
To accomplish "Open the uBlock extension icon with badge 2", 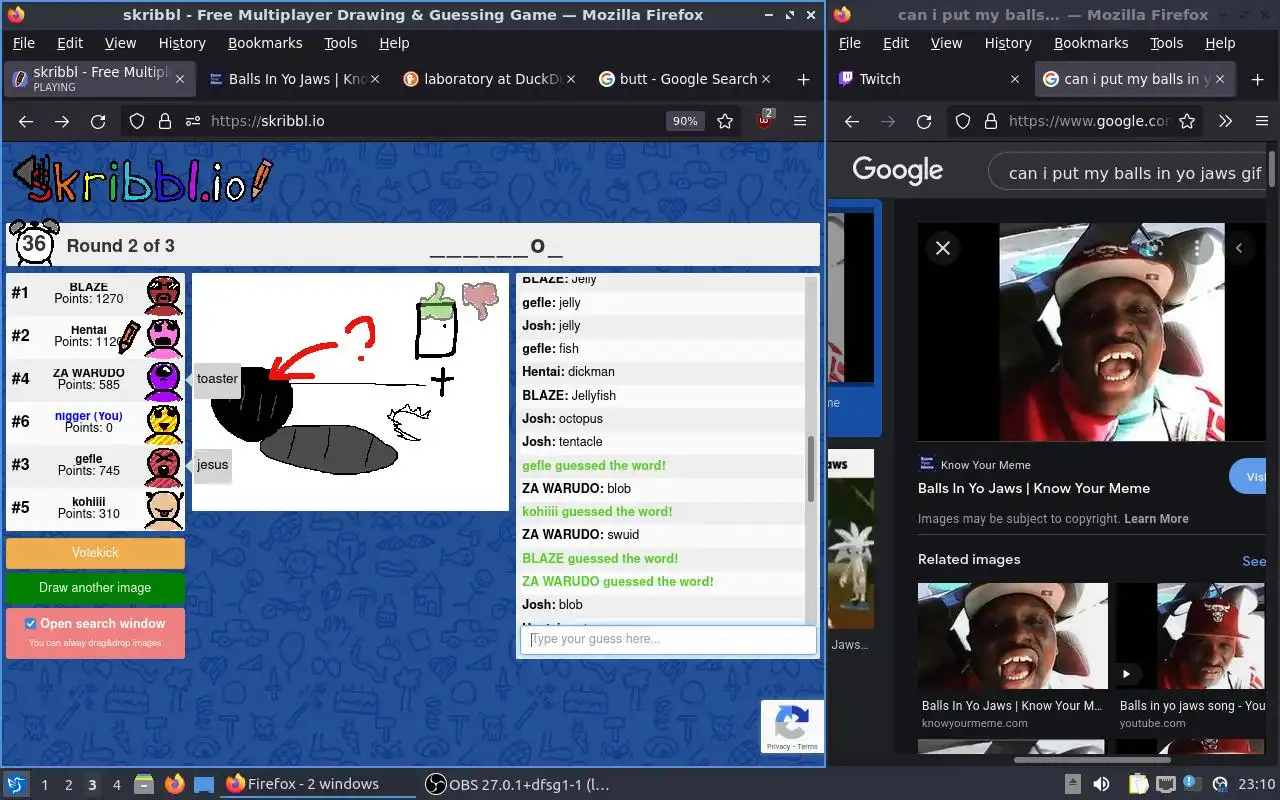I will (765, 120).
